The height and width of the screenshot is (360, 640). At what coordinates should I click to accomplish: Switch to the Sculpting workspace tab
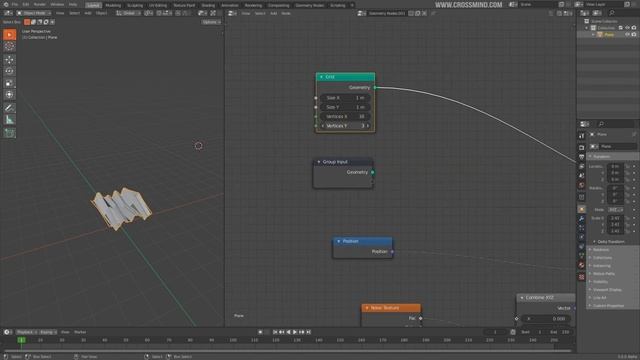[x=135, y=5]
